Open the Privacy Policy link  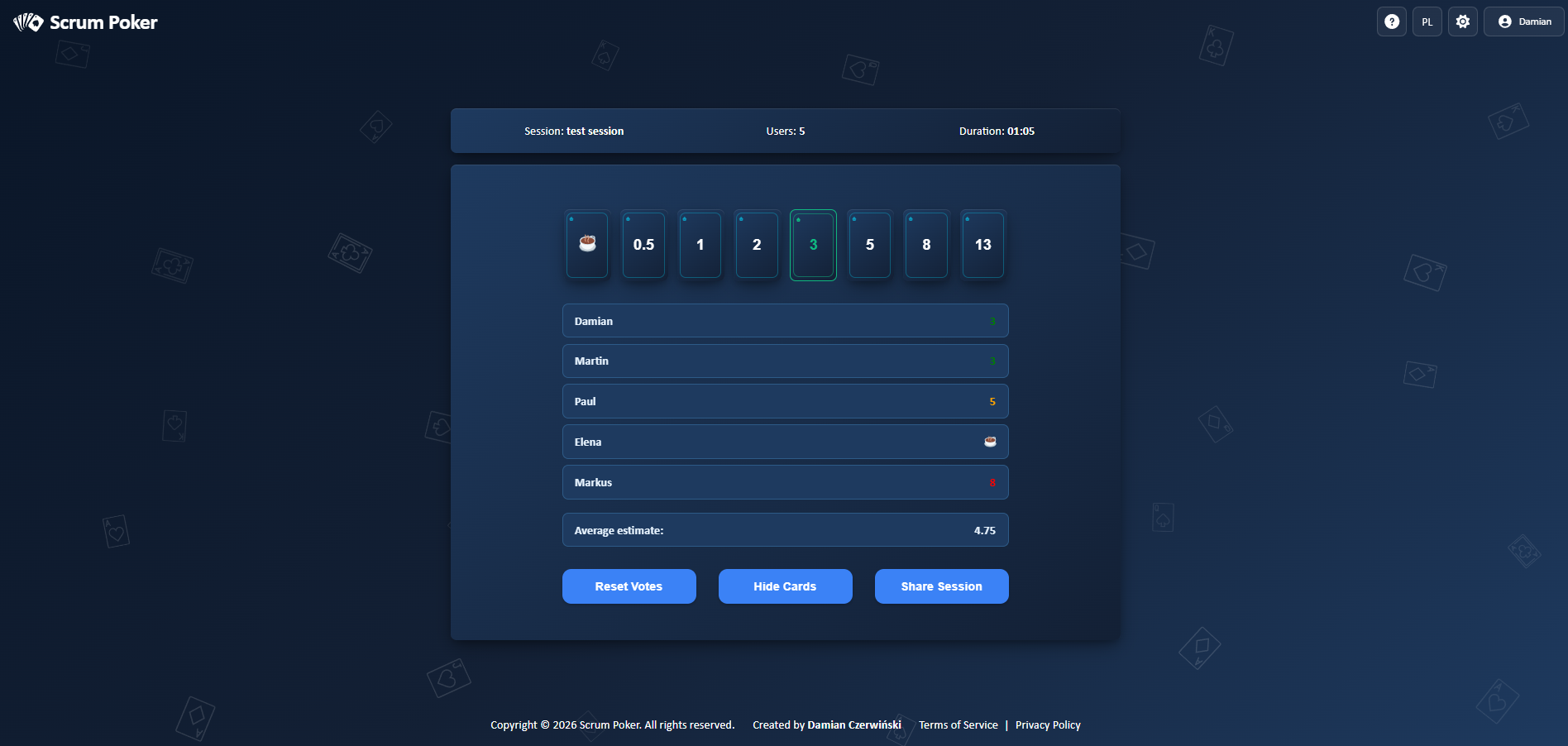(1048, 725)
